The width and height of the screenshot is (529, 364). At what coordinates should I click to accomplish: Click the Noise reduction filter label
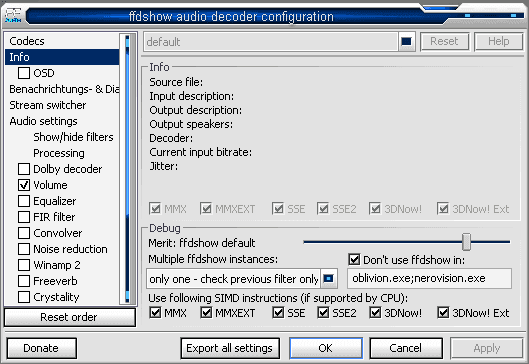[70, 249]
